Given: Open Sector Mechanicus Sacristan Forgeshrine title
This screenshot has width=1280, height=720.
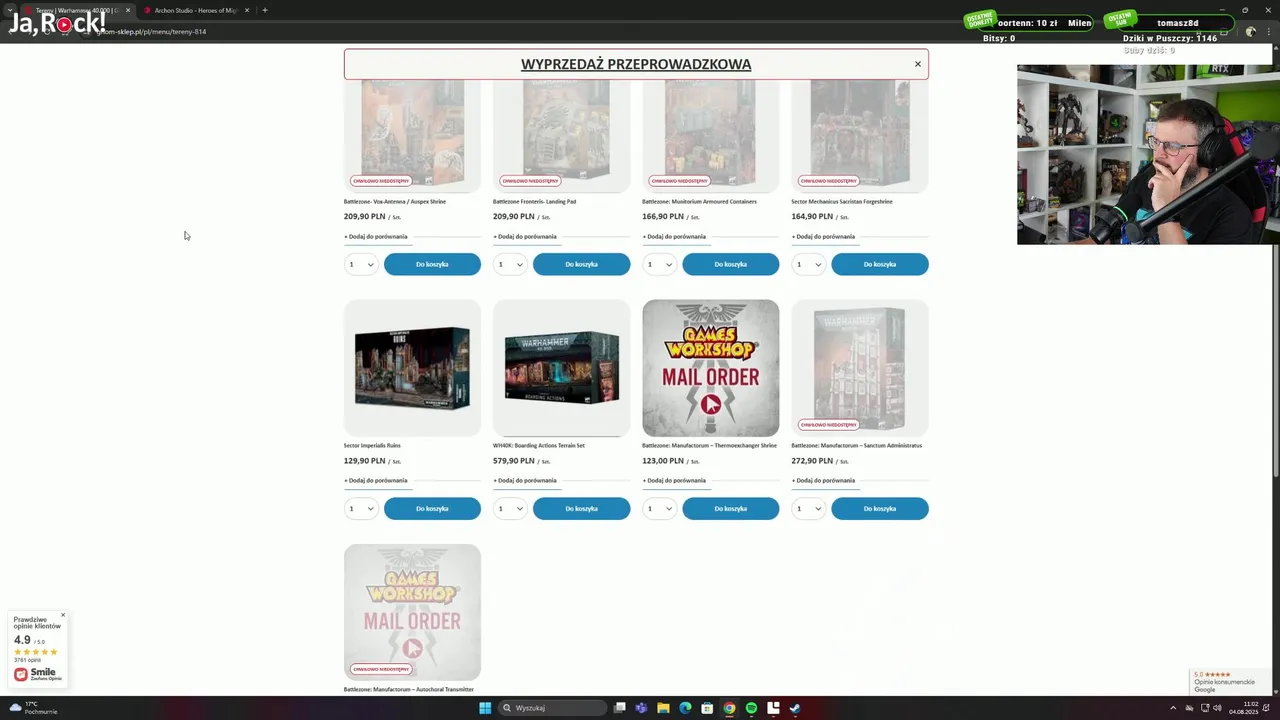Looking at the screenshot, I should 842,201.
